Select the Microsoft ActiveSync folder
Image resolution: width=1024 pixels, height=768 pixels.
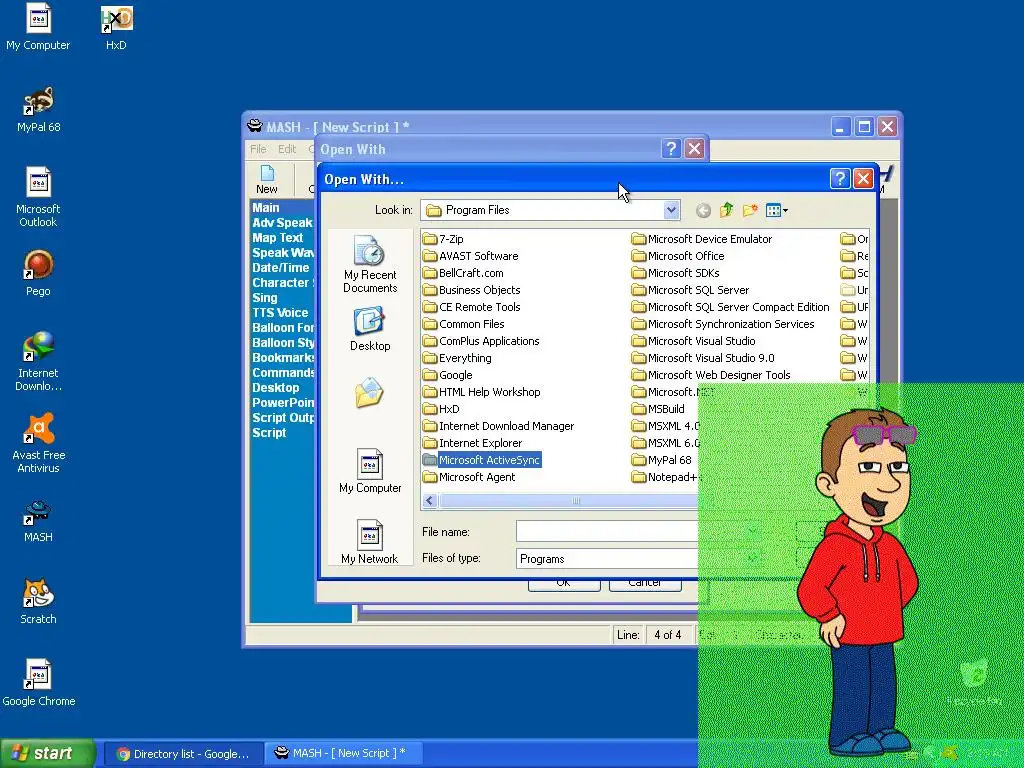point(482,460)
